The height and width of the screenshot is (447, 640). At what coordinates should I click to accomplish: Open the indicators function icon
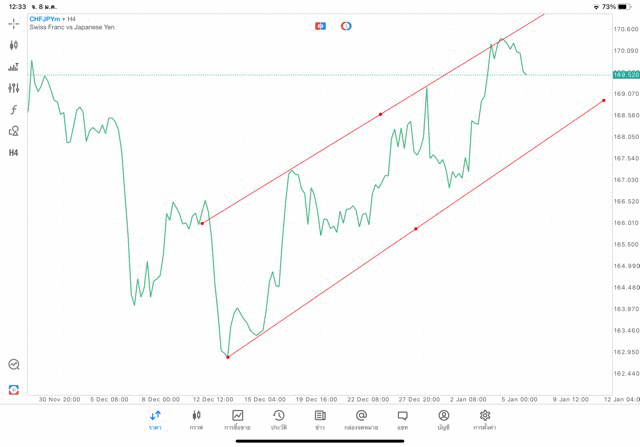coord(14,109)
